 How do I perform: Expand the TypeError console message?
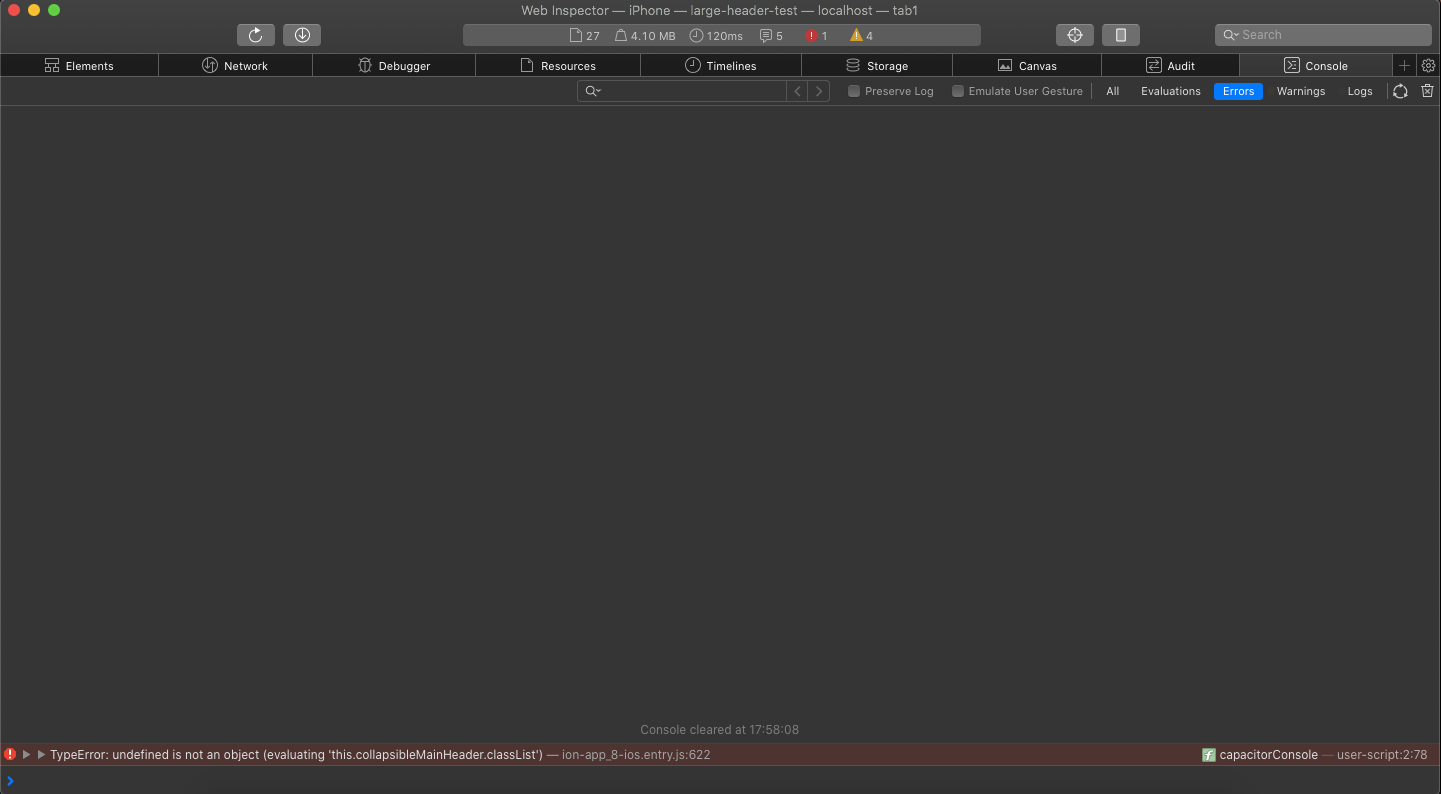pyautogui.click(x=26, y=754)
